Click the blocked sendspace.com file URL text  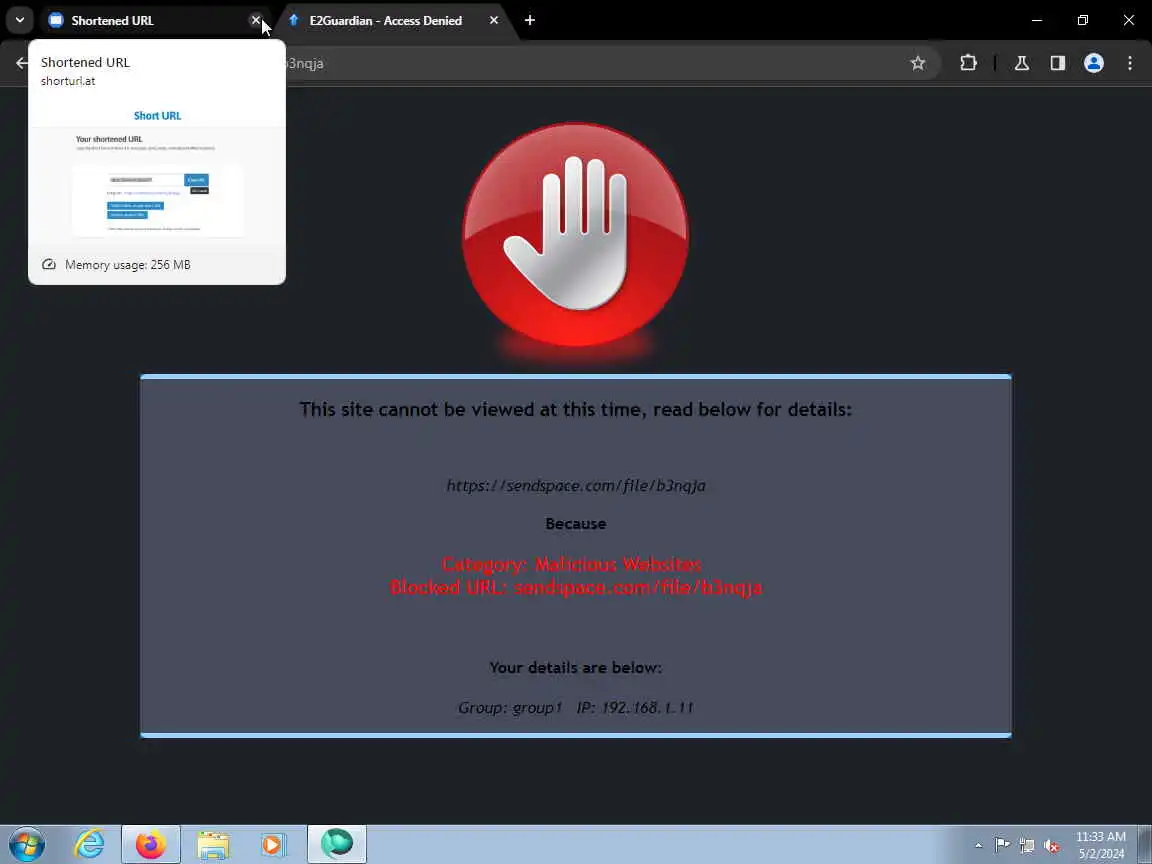point(576,485)
